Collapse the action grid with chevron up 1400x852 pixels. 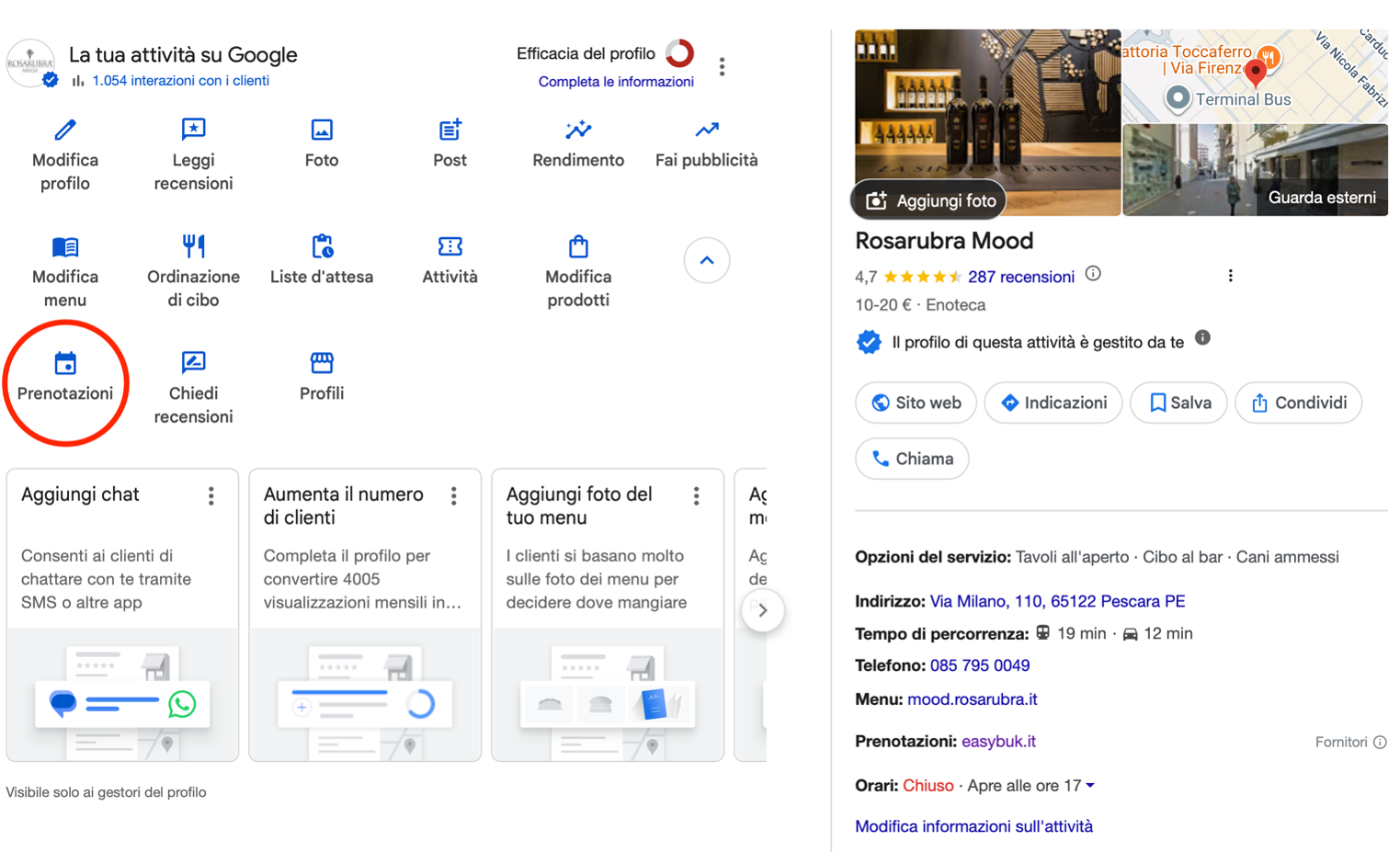coord(707,260)
